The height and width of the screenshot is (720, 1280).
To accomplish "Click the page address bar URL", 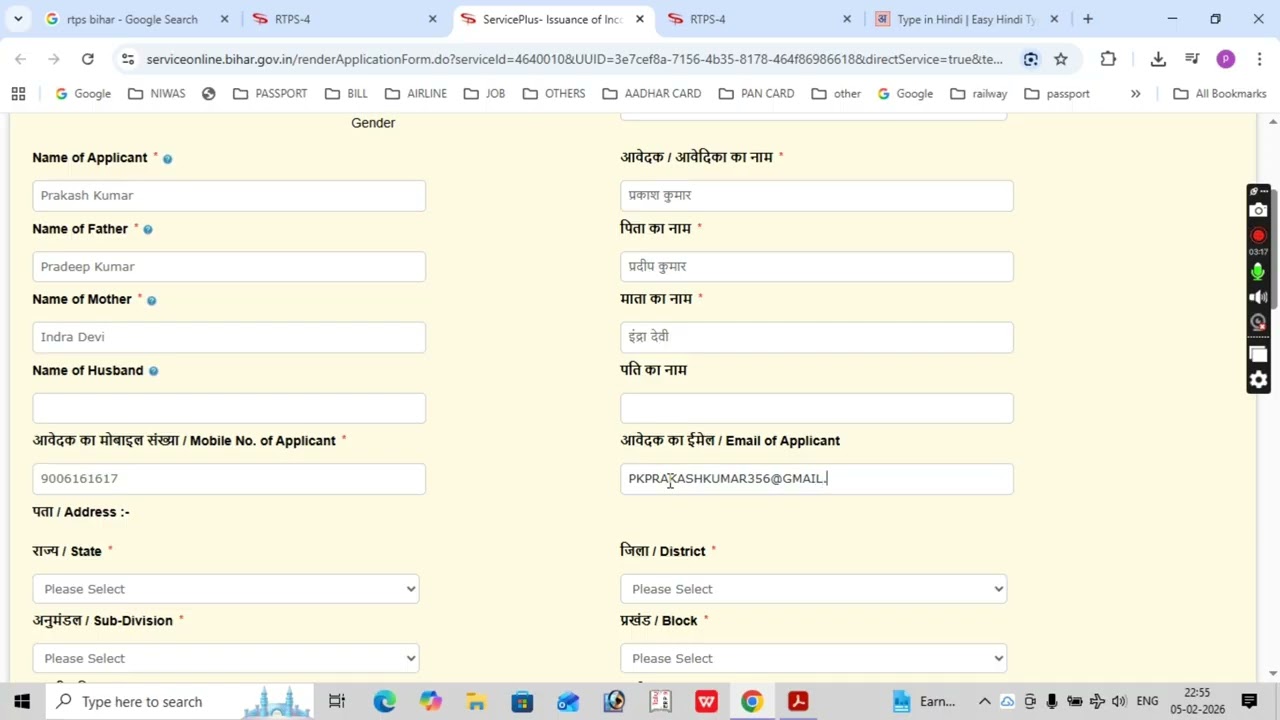I will tap(574, 59).
